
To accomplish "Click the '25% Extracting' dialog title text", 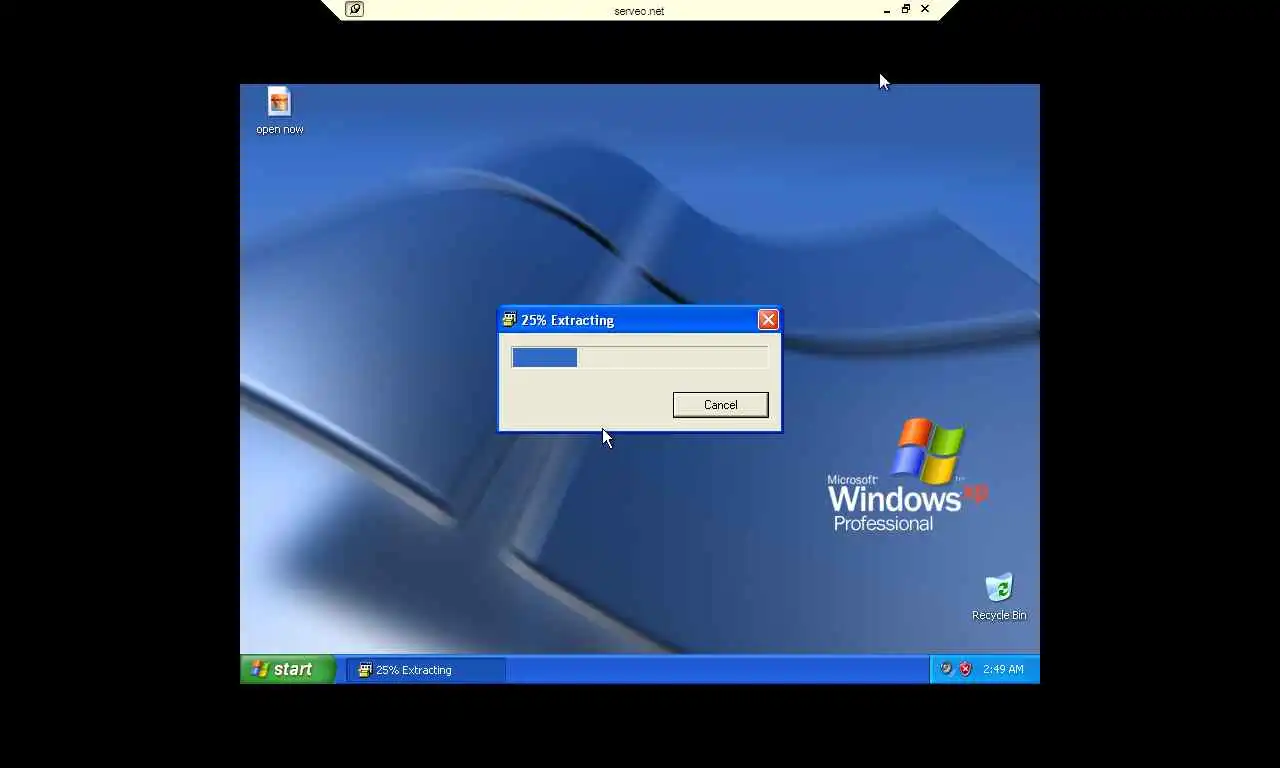I will [567, 320].
